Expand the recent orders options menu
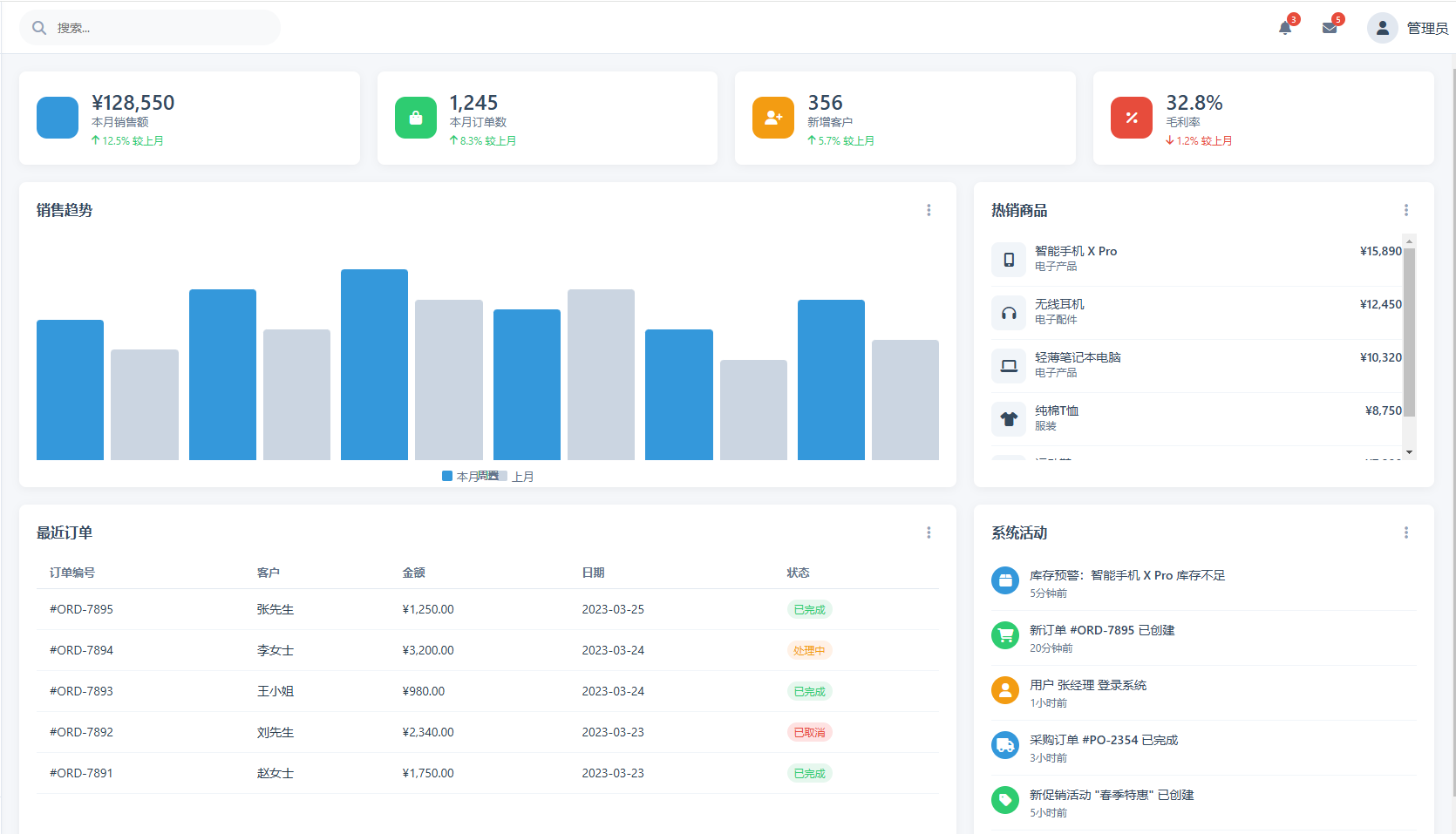This screenshot has height=834, width=1456. pyautogui.click(x=929, y=532)
